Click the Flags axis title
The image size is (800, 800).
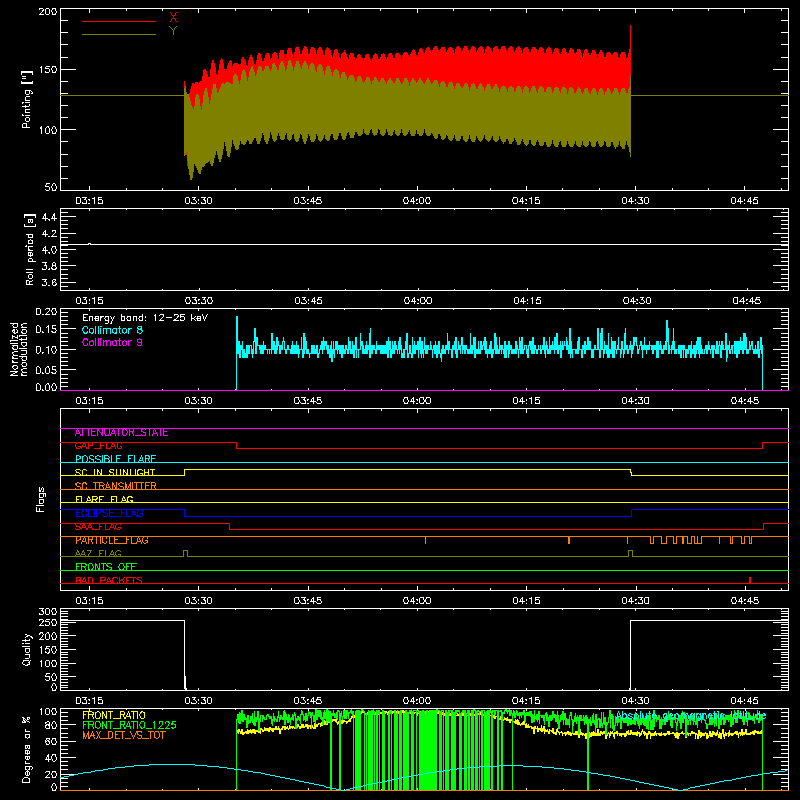coord(40,499)
